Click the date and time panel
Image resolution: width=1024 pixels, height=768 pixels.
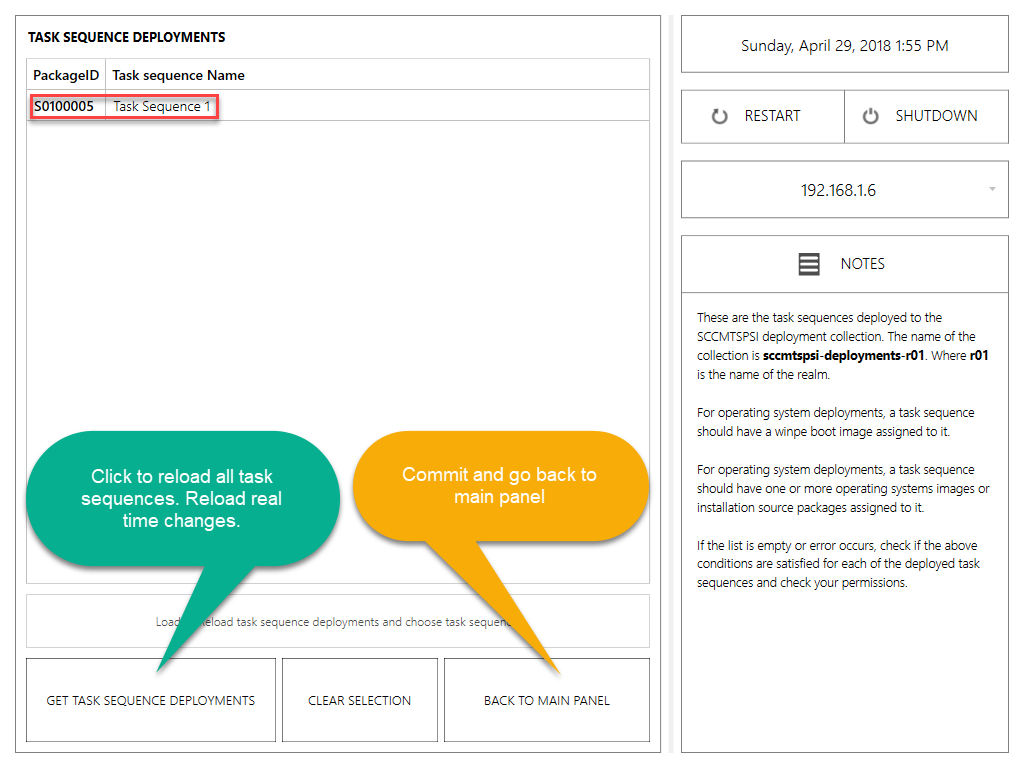[844, 45]
